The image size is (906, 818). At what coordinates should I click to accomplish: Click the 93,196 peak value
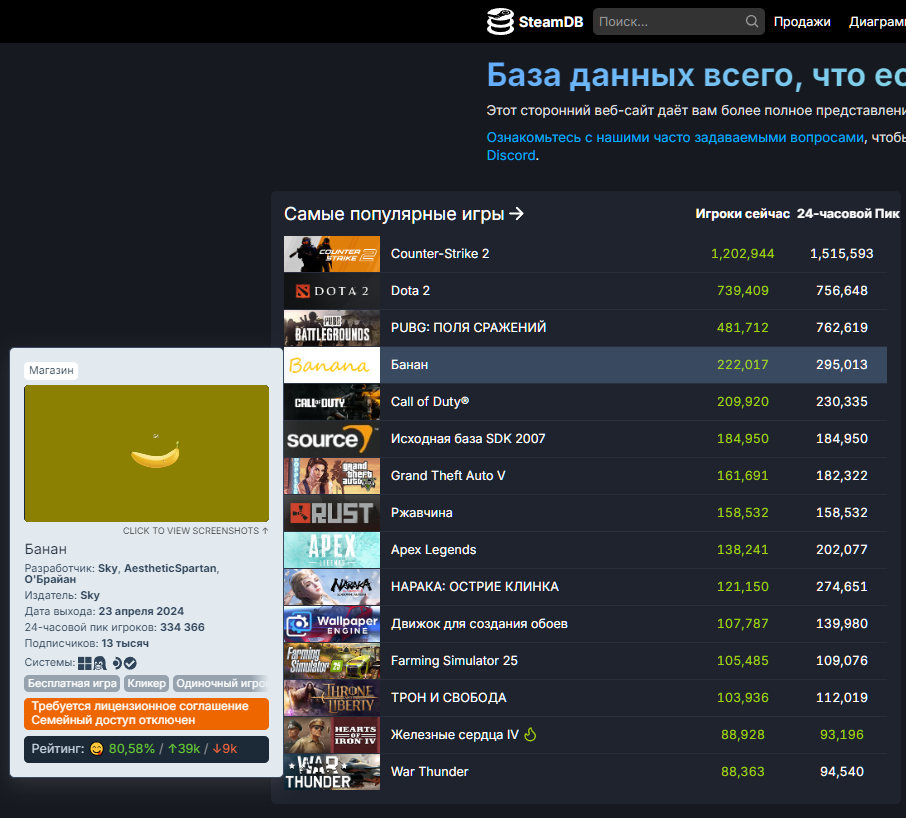842,734
